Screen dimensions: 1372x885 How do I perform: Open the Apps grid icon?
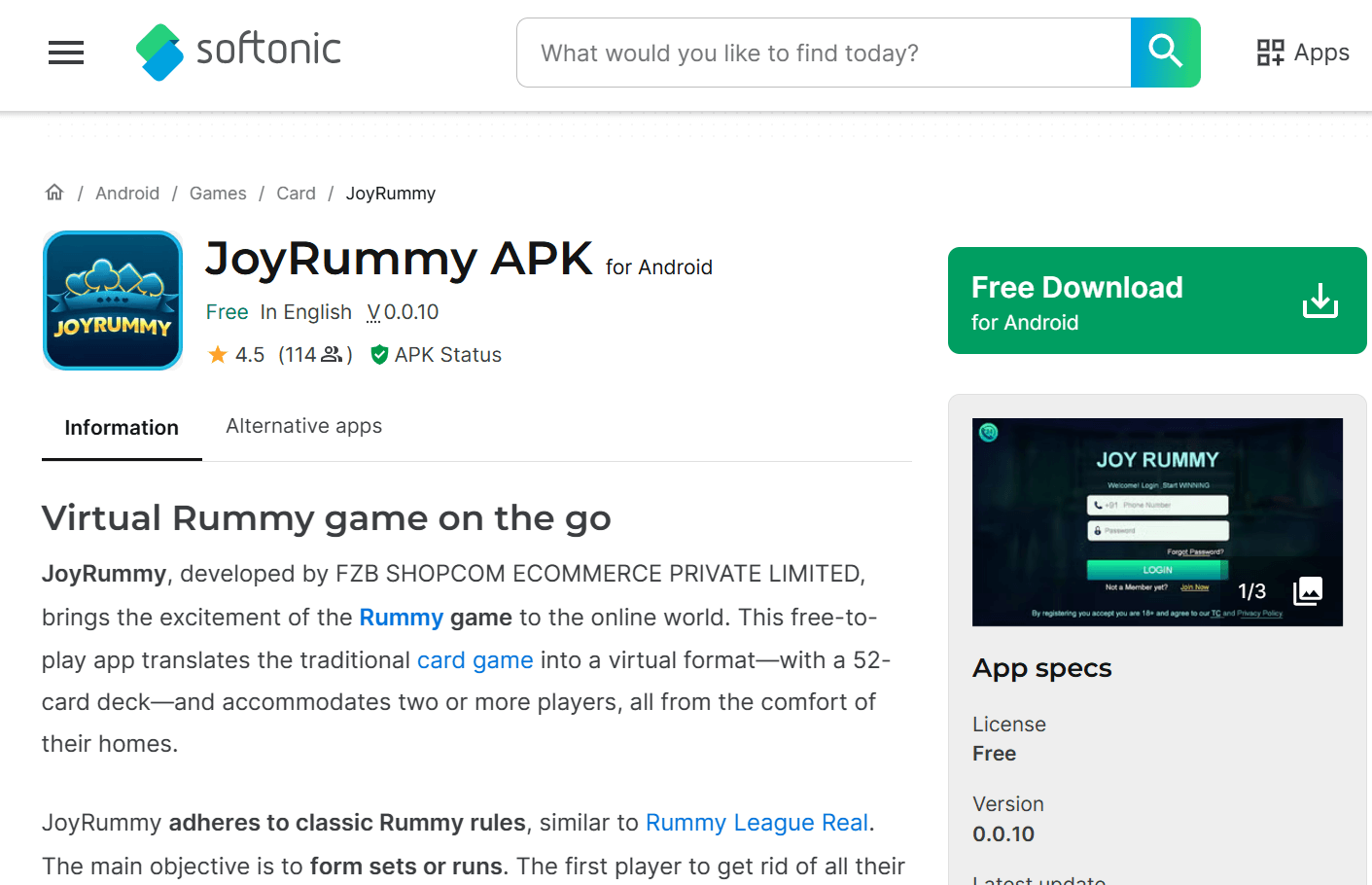[x=1270, y=53]
